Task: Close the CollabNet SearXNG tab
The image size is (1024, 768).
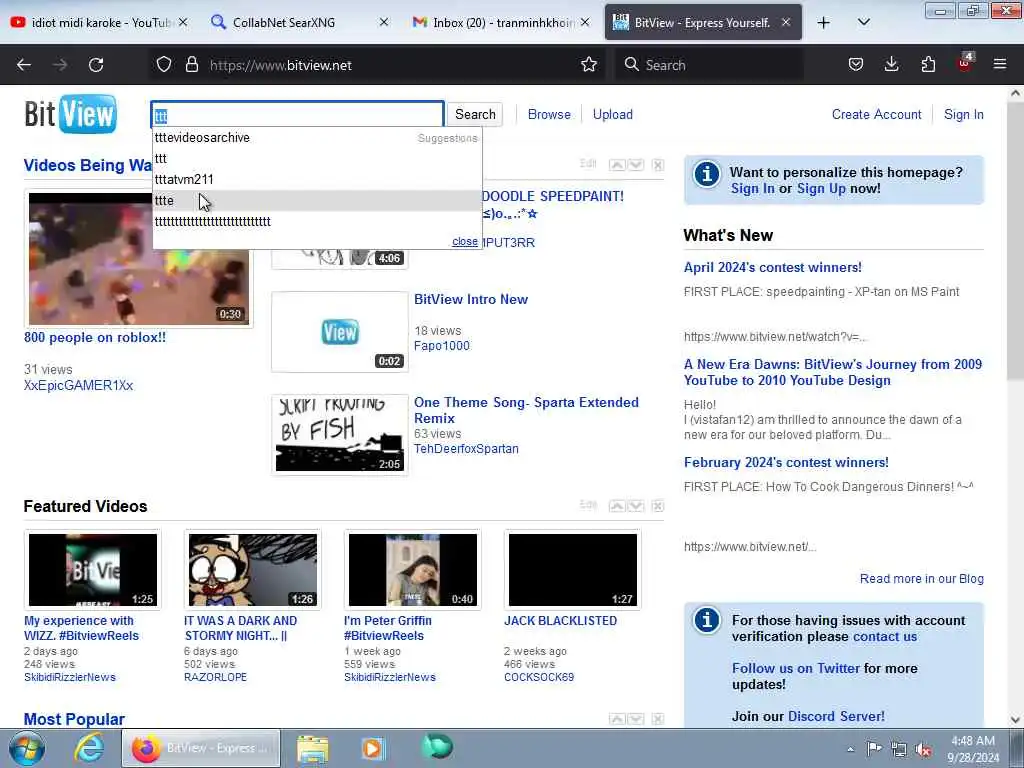Action: coord(384,22)
